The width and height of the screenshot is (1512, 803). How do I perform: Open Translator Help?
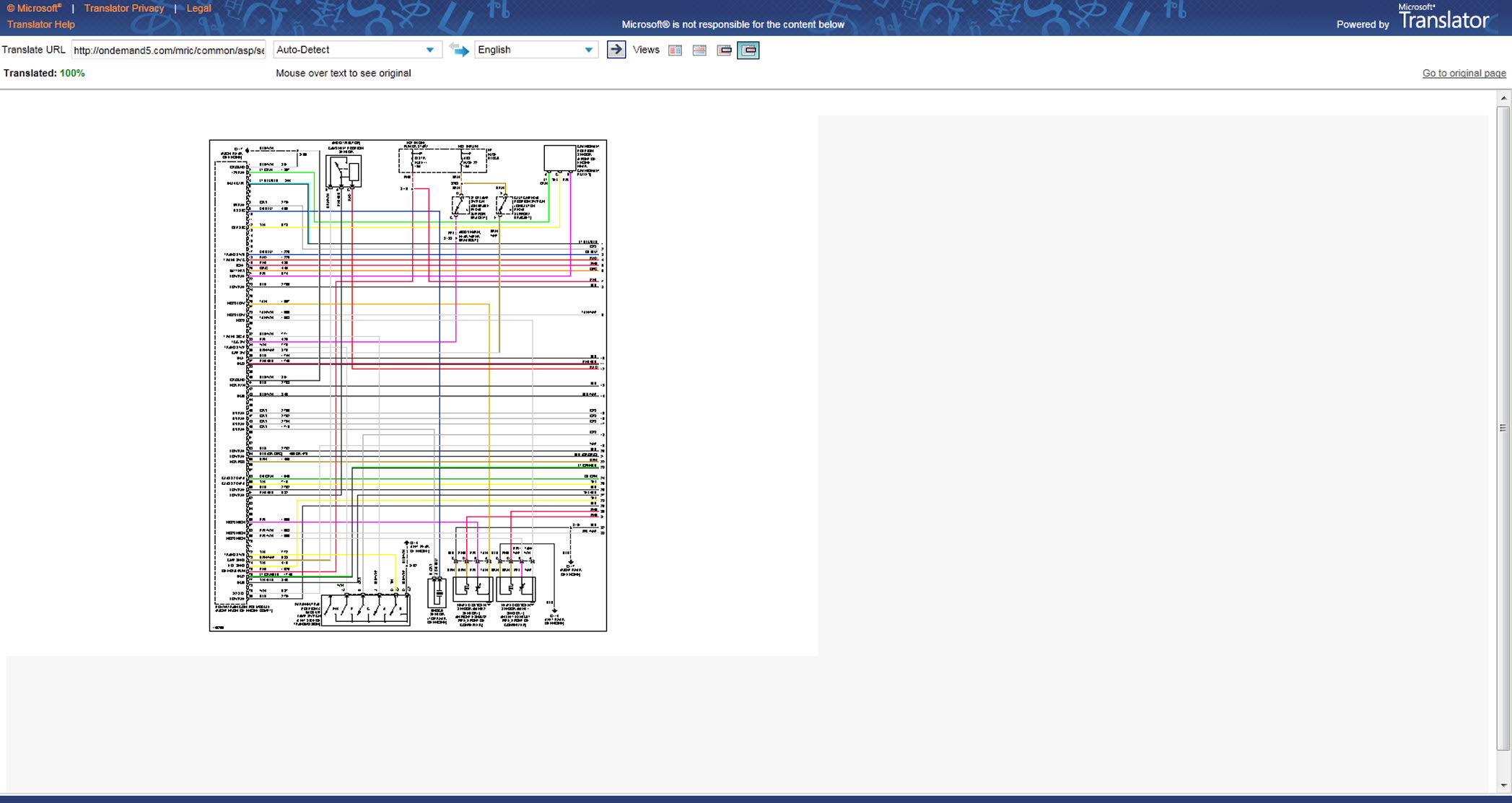tap(41, 25)
